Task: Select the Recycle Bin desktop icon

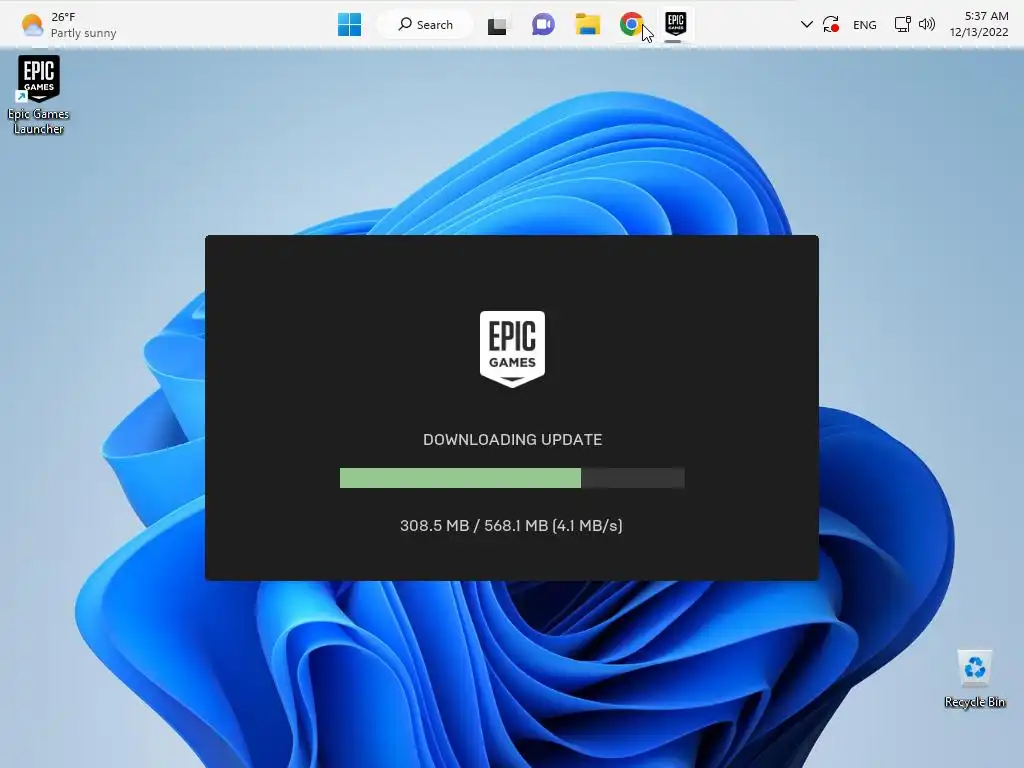Action: point(974,679)
